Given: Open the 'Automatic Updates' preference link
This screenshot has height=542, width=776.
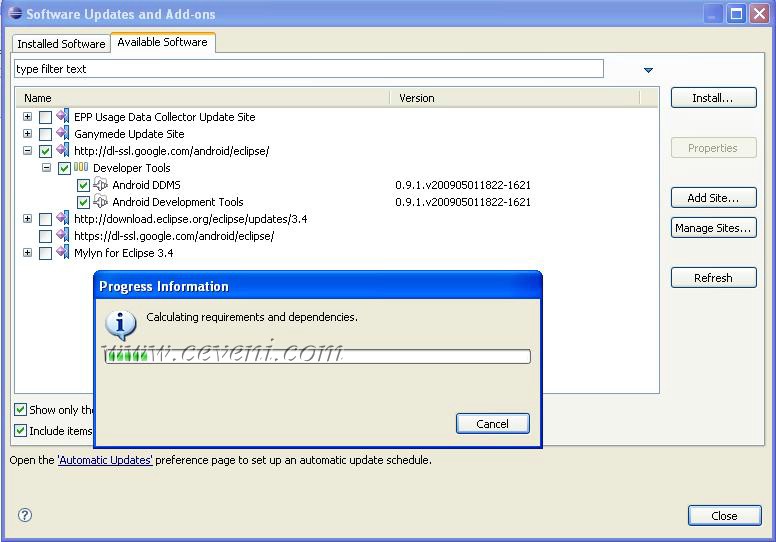Looking at the screenshot, I should pyautogui.click(x=105, y=460).
